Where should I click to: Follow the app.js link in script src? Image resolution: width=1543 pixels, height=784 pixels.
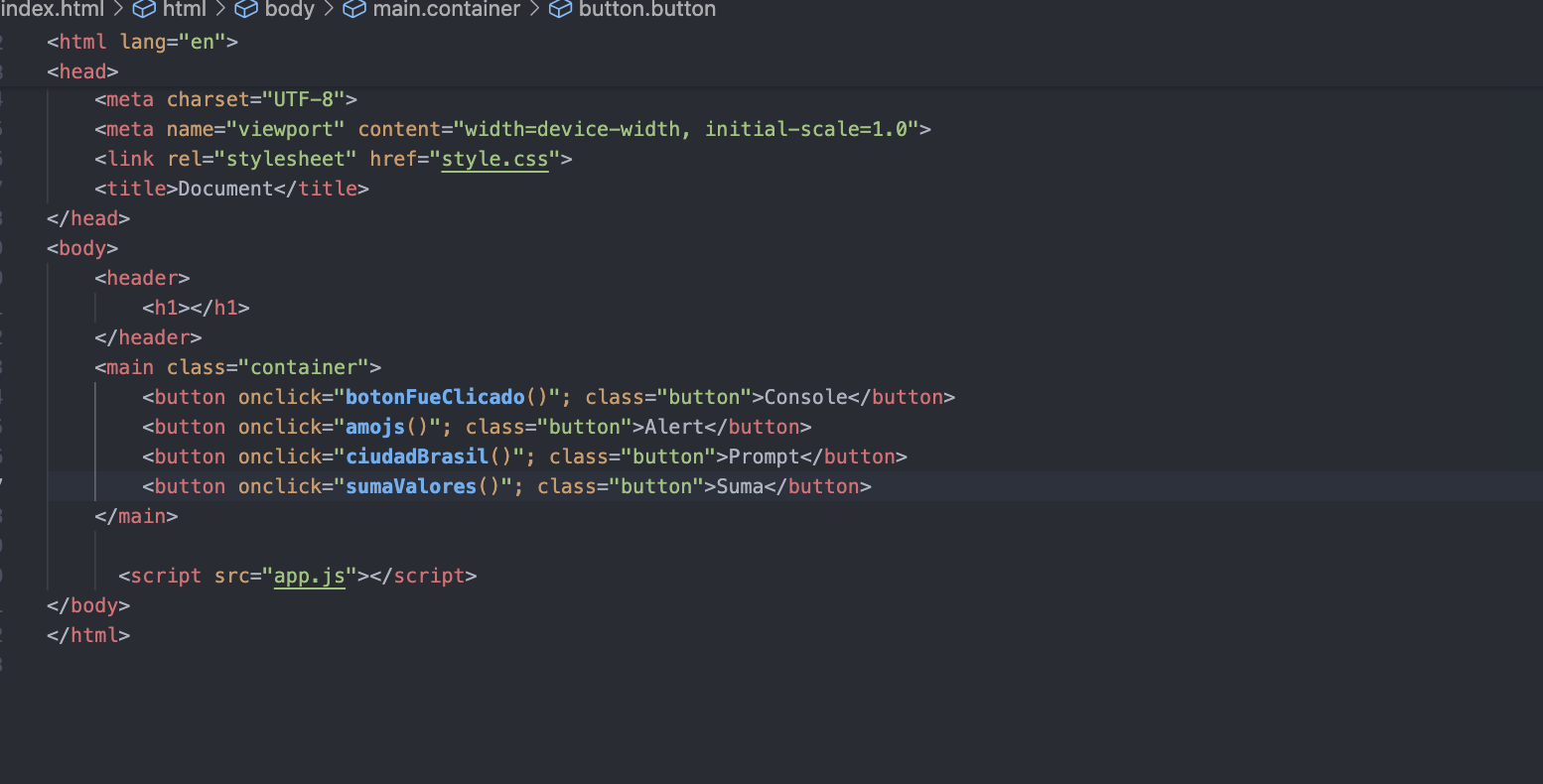point(310,576)
